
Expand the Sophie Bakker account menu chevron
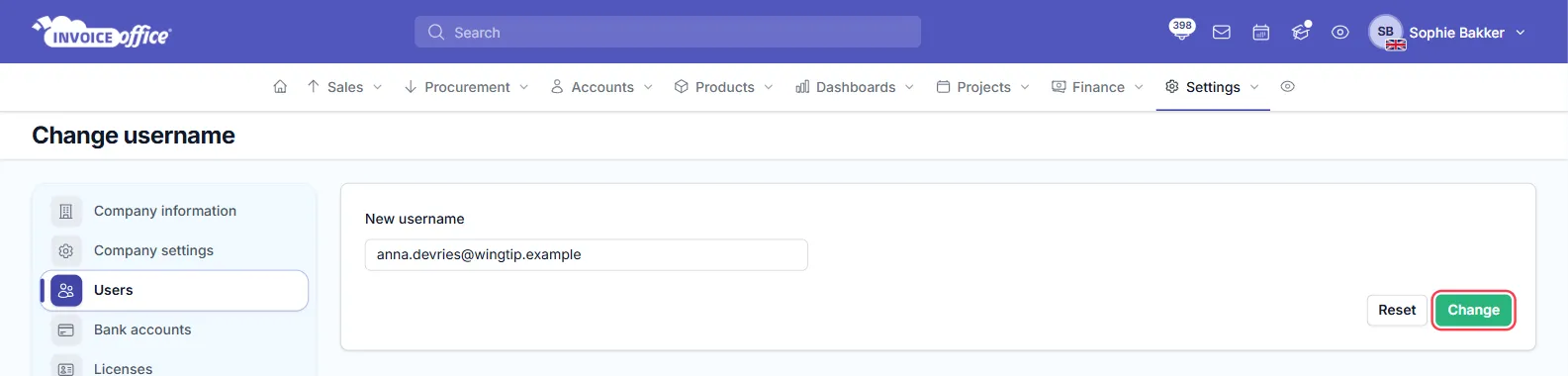[1521, 33]
